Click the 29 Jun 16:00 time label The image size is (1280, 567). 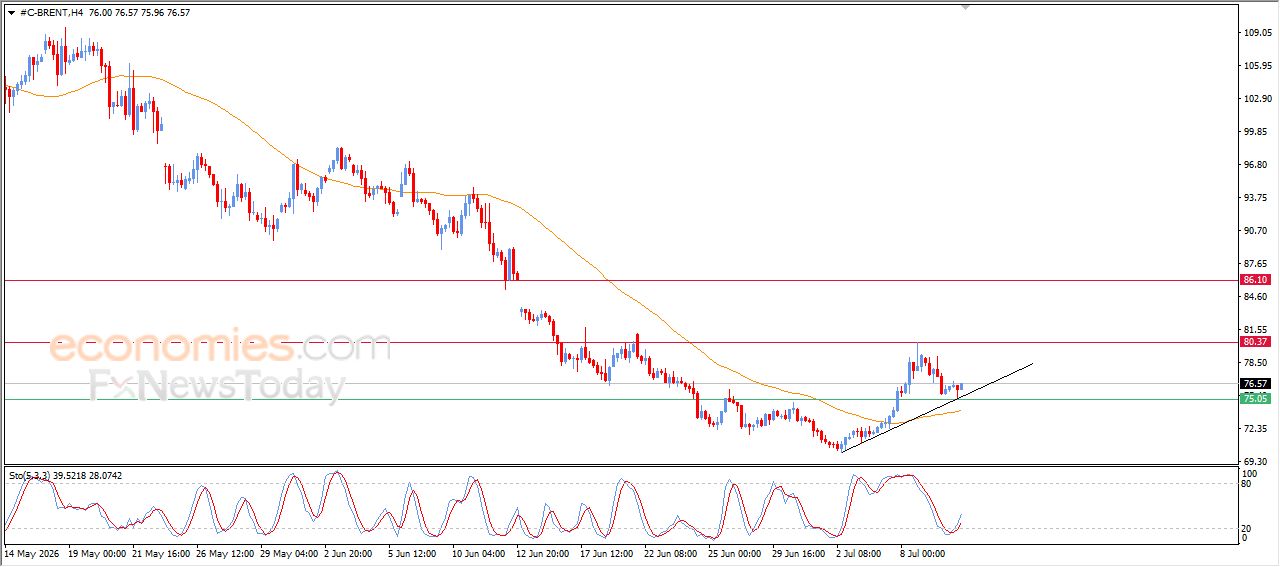coord(797,552)
